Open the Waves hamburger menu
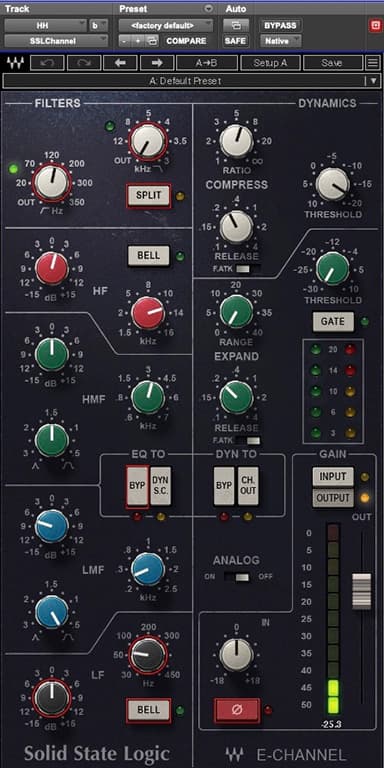This screenshot has height=768, width=384. 373,63
